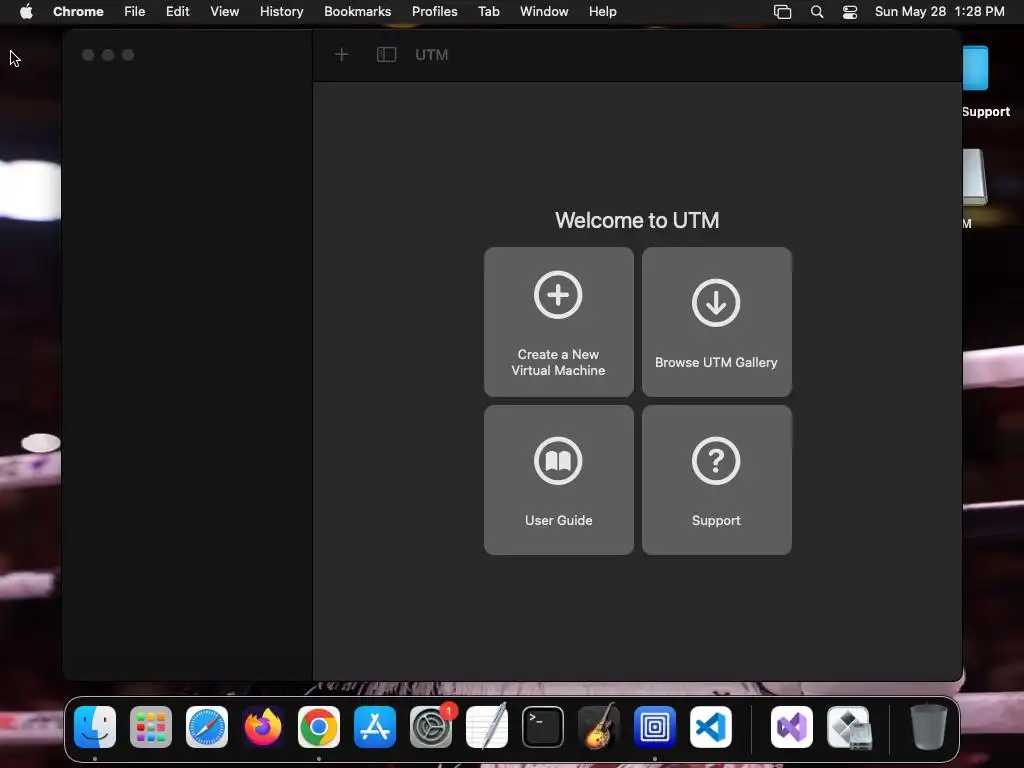Viewport: 1024px width, 768px height.
Task: Open Finder from the dock
Action: pyautogui.click(x=95, y=727)
